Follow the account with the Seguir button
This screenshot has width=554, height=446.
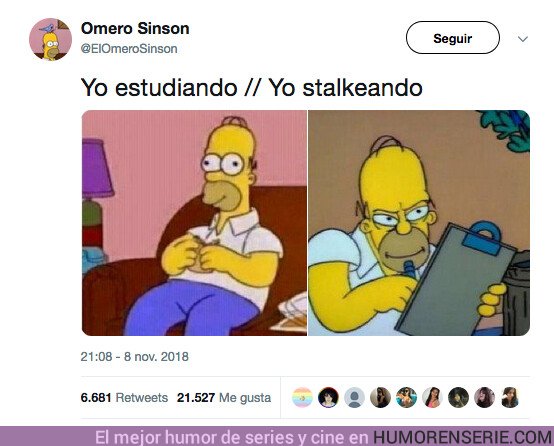pos(453,38)
